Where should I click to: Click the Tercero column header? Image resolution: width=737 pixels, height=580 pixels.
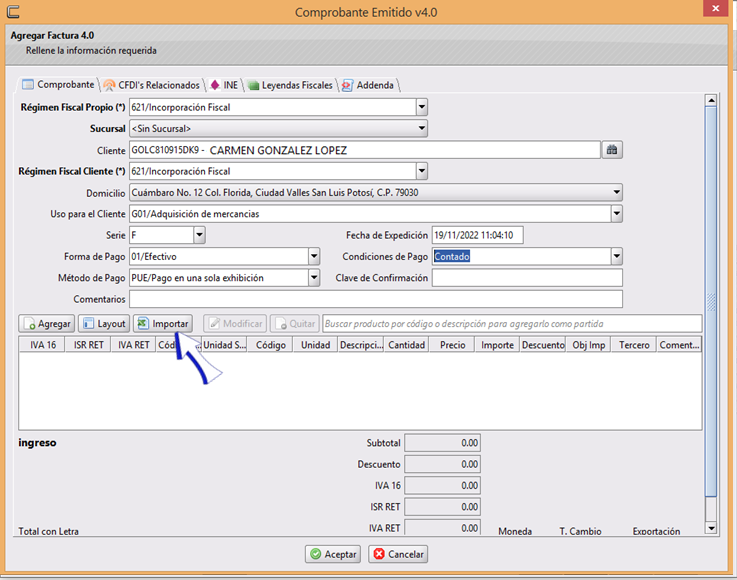[x=634, y=345]
